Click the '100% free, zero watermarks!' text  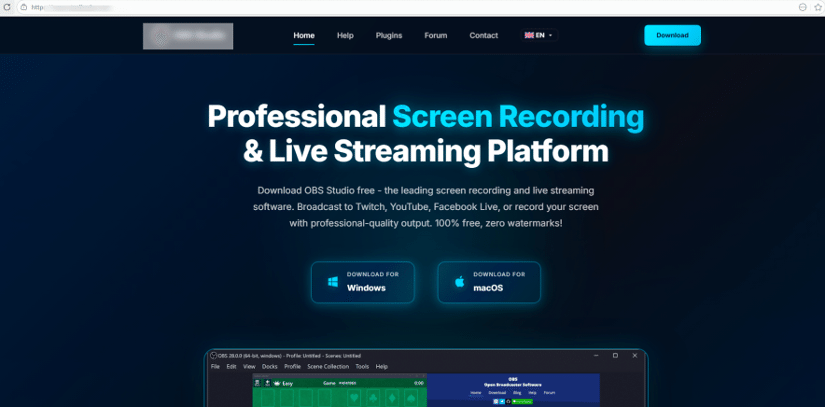click(x=499, y=223)
